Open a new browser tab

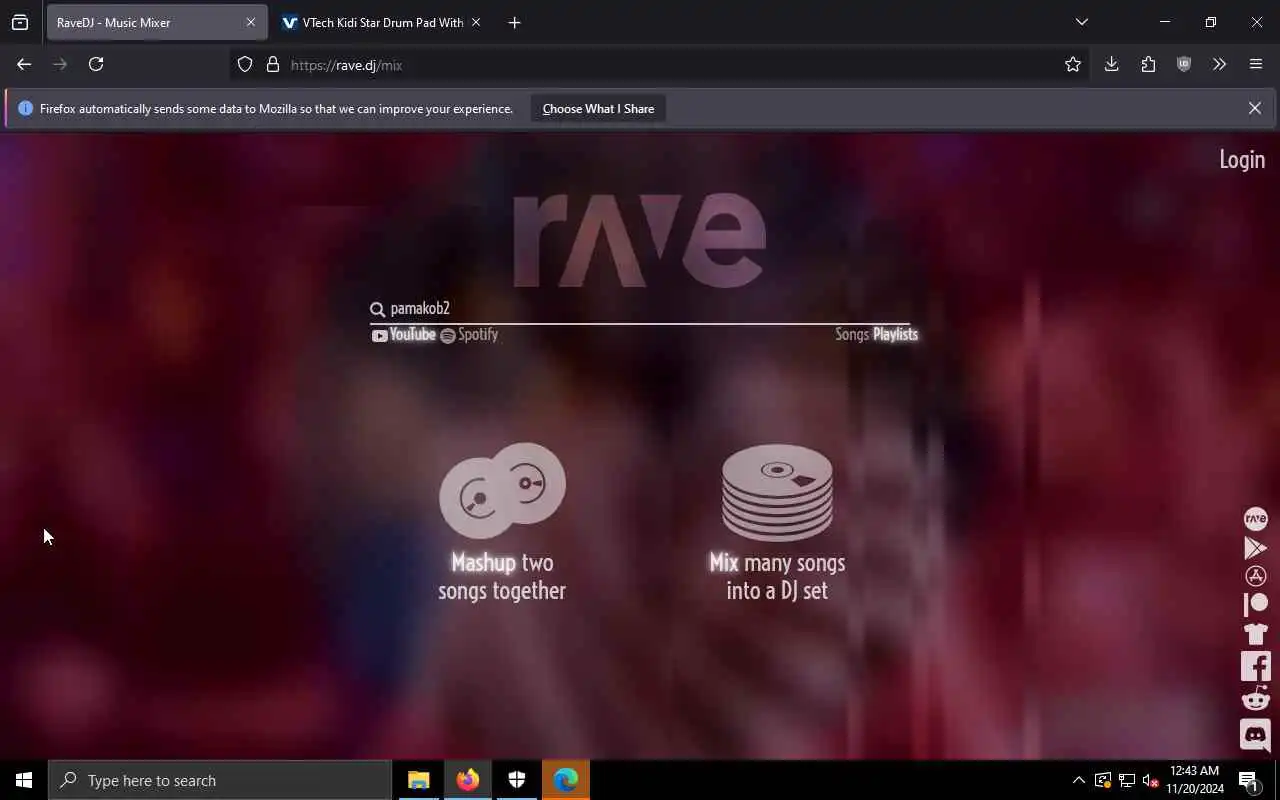tap(514, 22)
